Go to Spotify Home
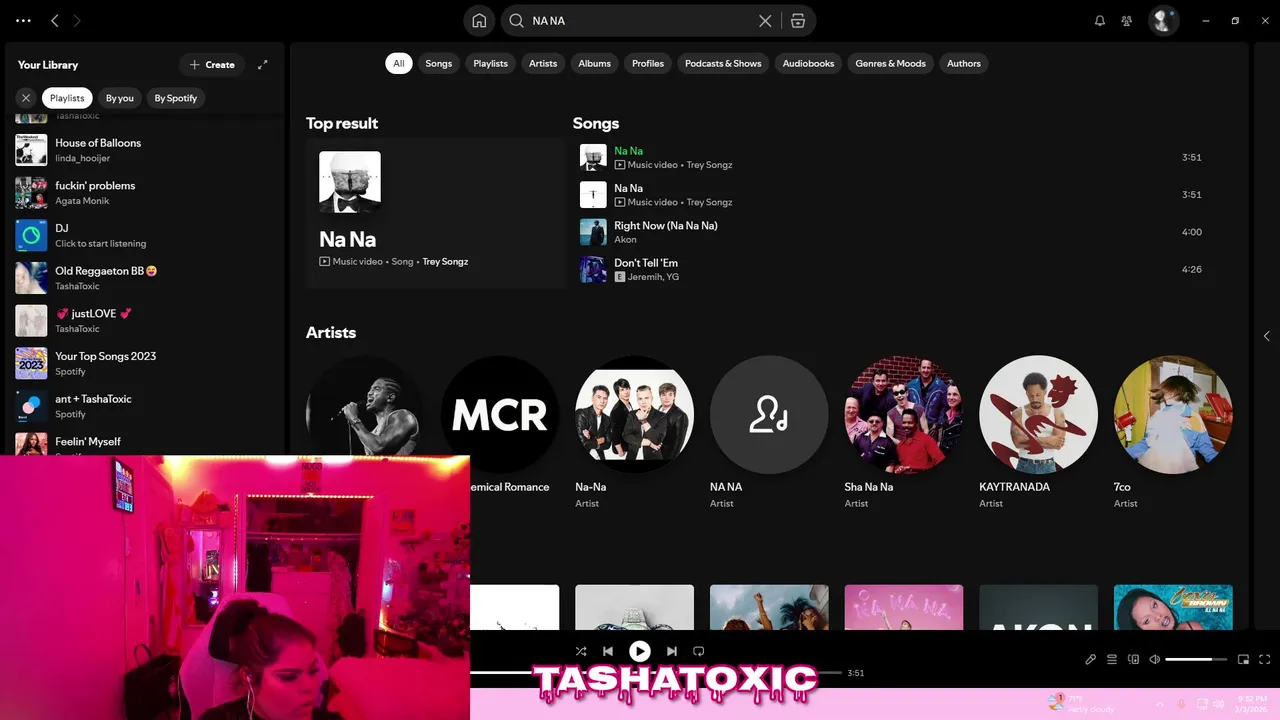Viewport: 1280px width, 720px height. tap(479, 20)
